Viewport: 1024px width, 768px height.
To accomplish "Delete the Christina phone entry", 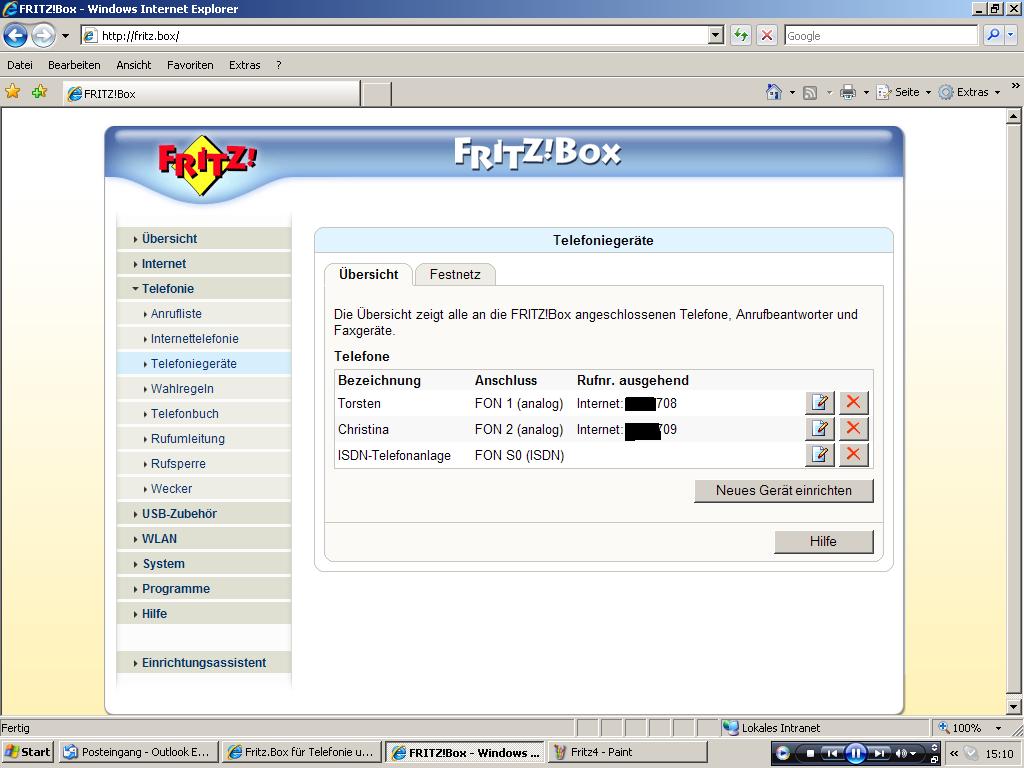I will 853,429.
